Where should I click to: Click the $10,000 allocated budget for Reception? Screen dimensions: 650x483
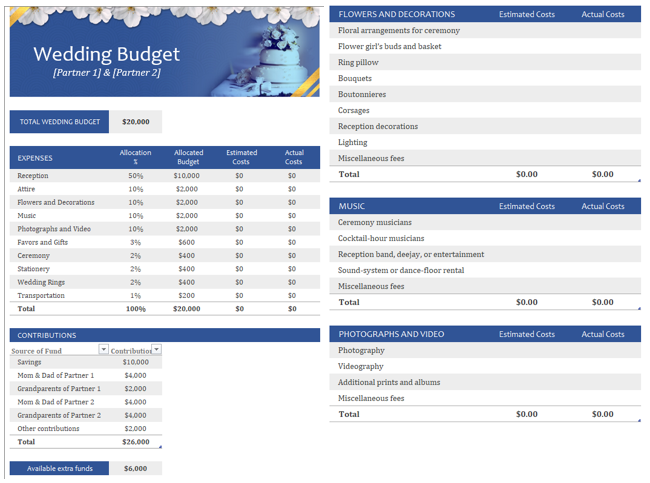187,175
